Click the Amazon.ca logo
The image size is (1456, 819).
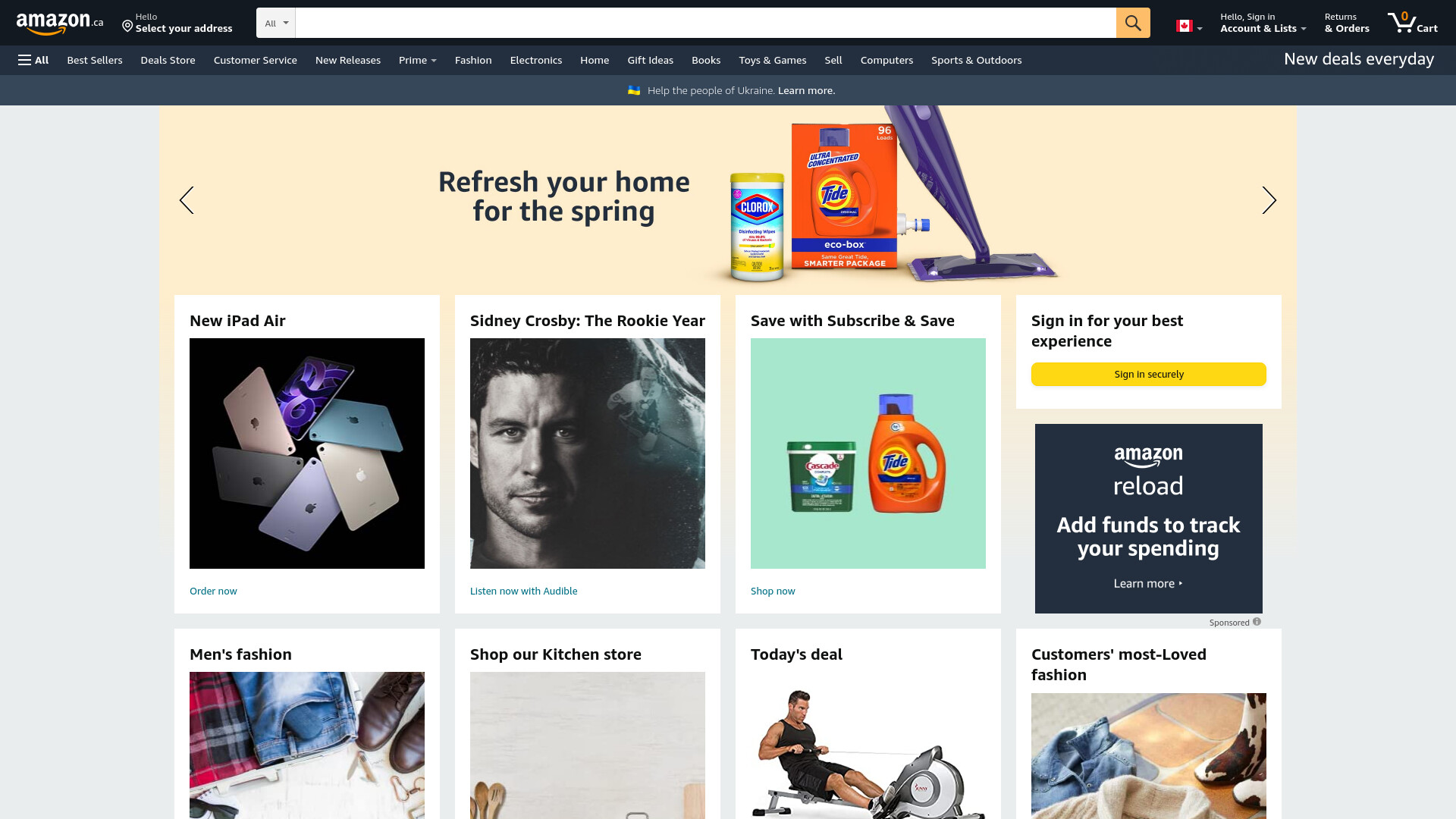(x=60, y=23)
